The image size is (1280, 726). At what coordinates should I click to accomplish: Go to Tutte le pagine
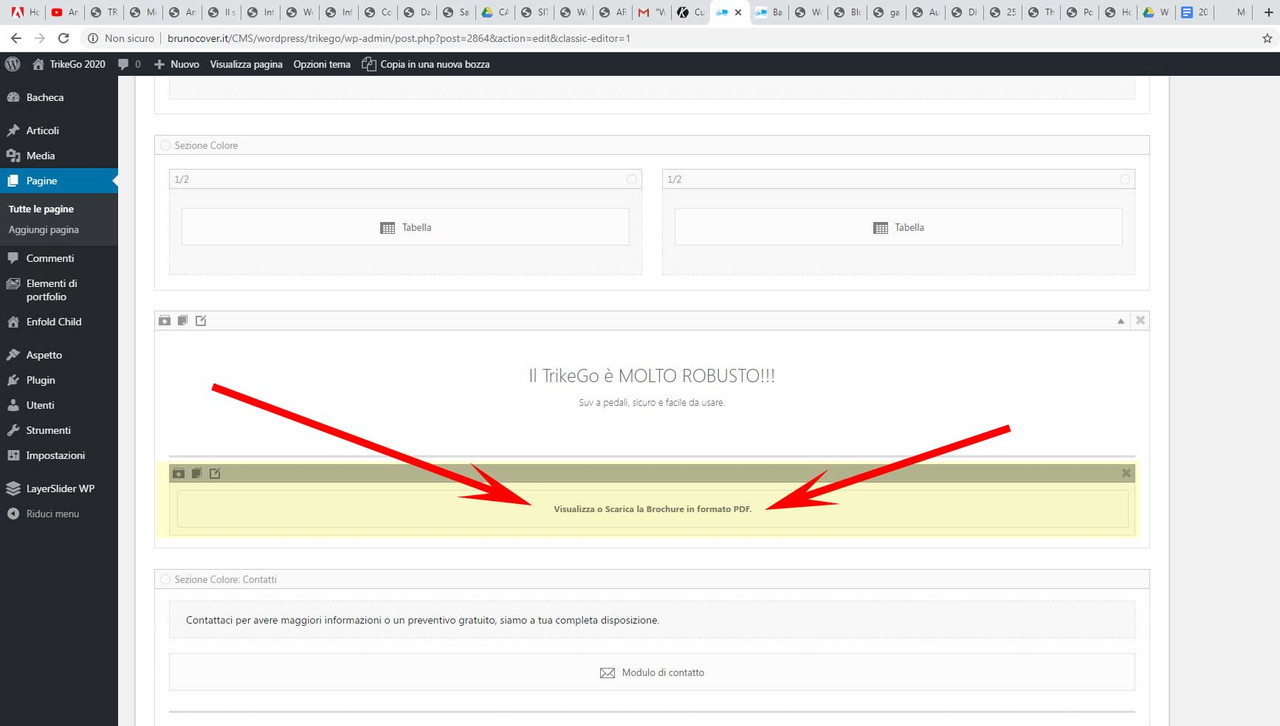41,209
